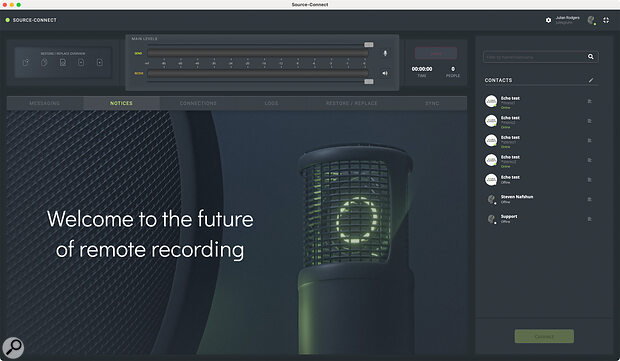
Task: Click the 00:00:00 session time readout
Action: click(422, 69)
